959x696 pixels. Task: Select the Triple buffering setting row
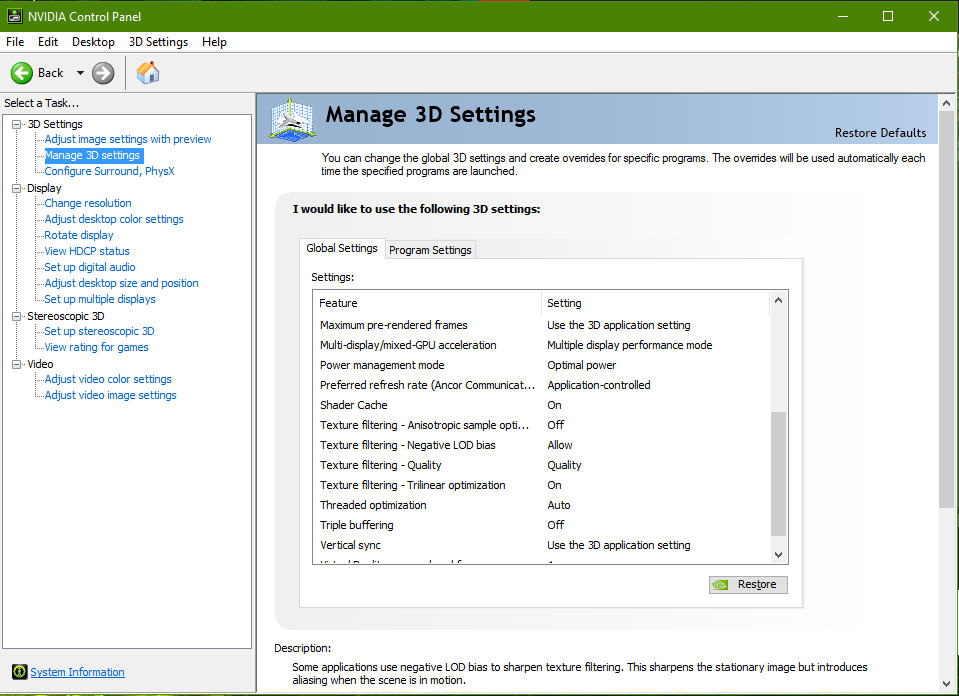tap(357, 525)
